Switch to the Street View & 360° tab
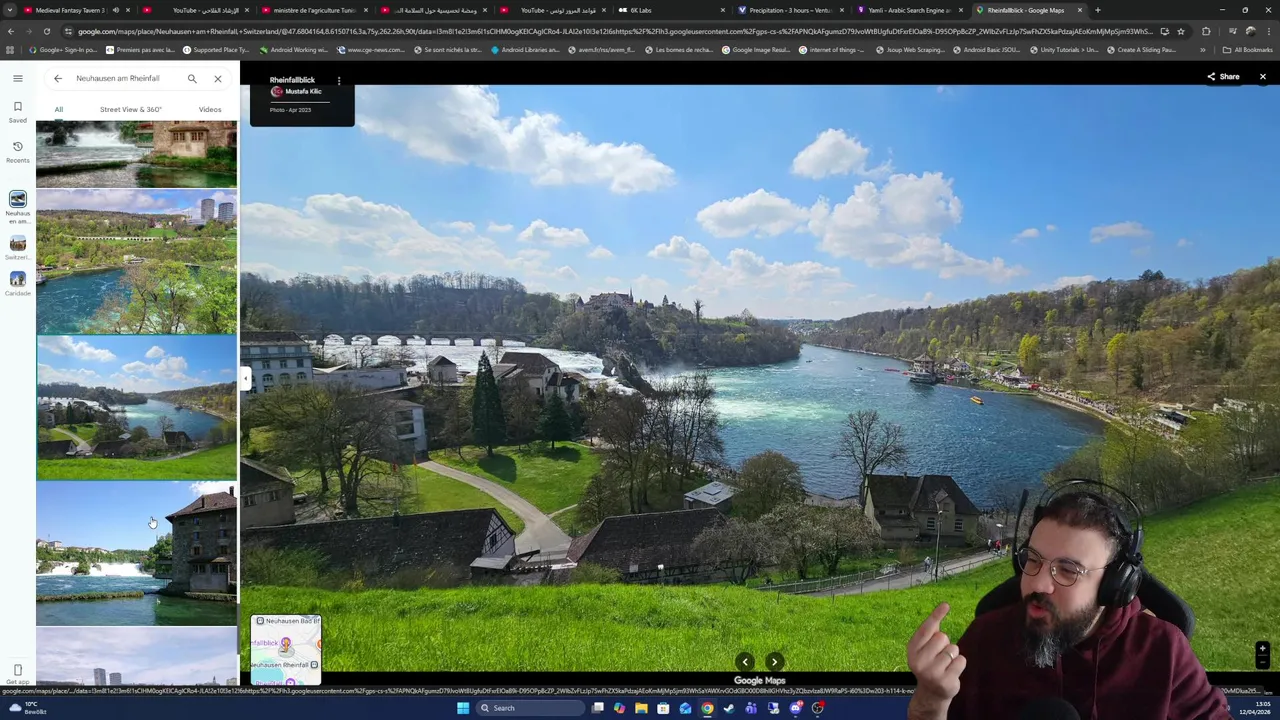 coord(130,109)
